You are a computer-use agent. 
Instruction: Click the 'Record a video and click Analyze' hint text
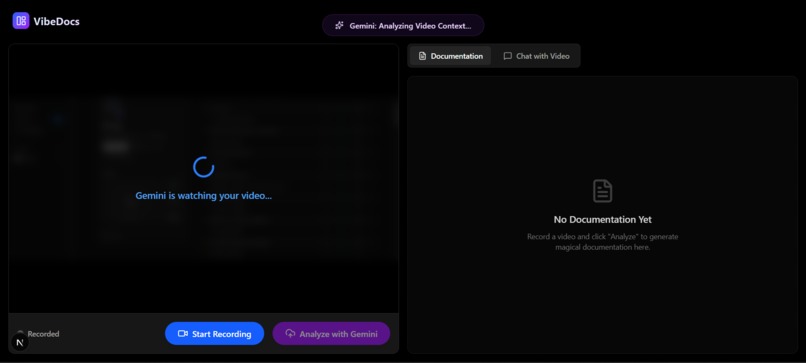point(602,242)
